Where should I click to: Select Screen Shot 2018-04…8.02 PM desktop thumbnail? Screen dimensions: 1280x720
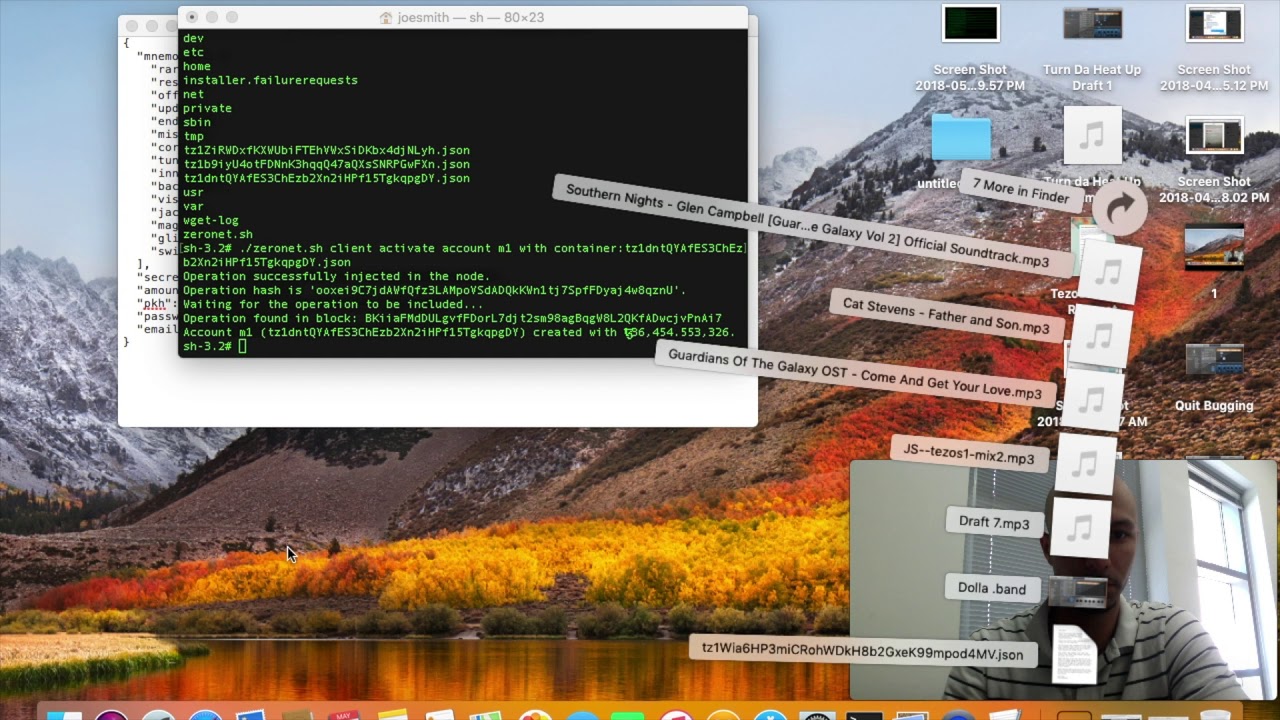1214,136
